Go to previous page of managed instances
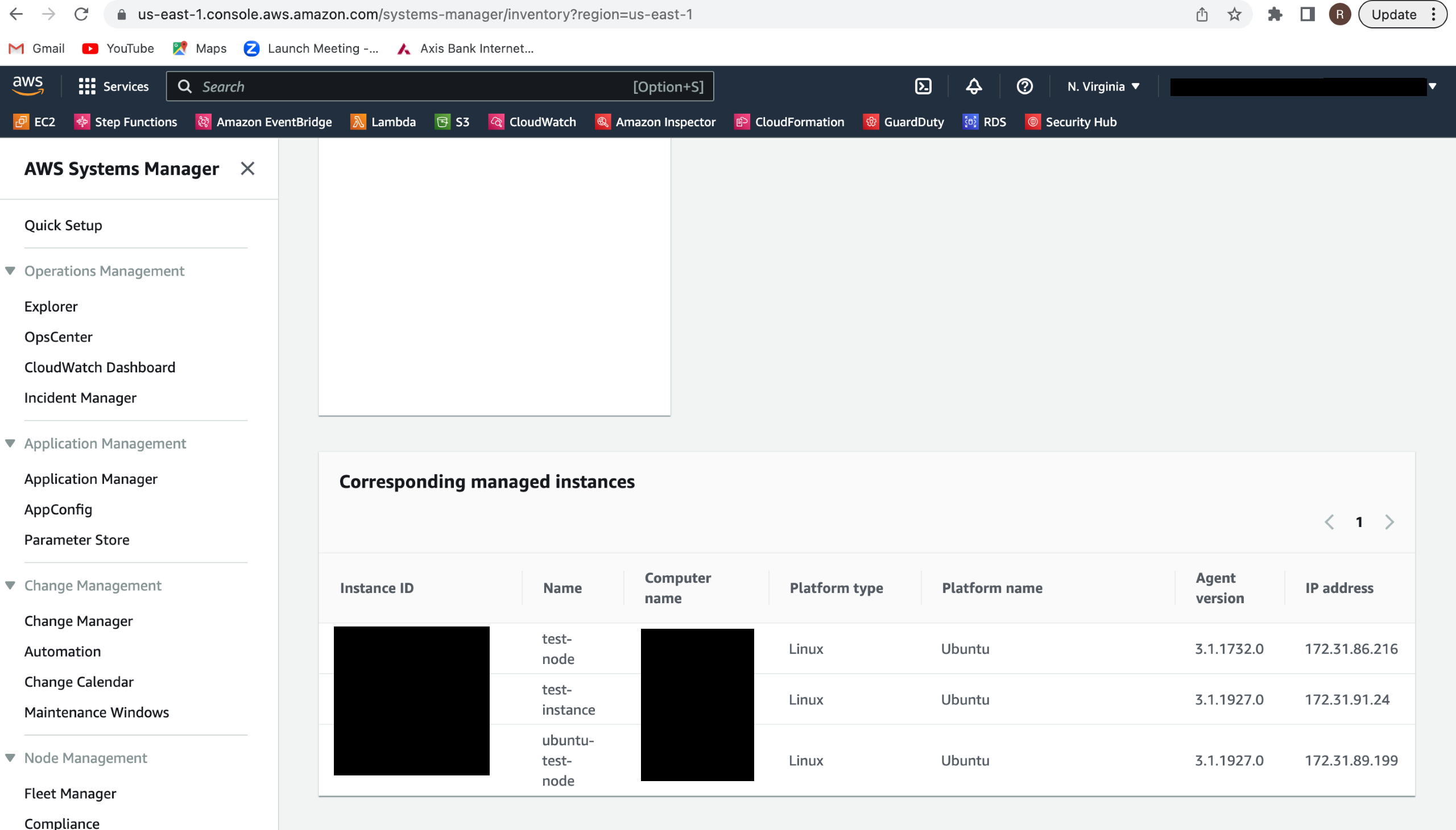Viewport: 1456px width, 830px height. [x=1329, y=522]
